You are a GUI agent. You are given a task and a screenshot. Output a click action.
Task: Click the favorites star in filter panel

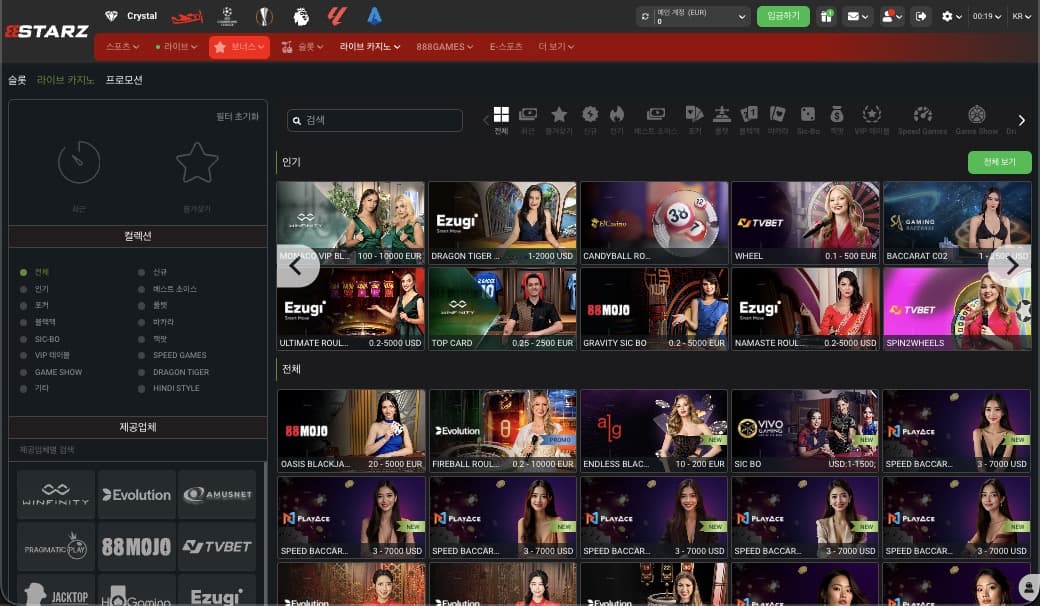(x=197, y=163)
